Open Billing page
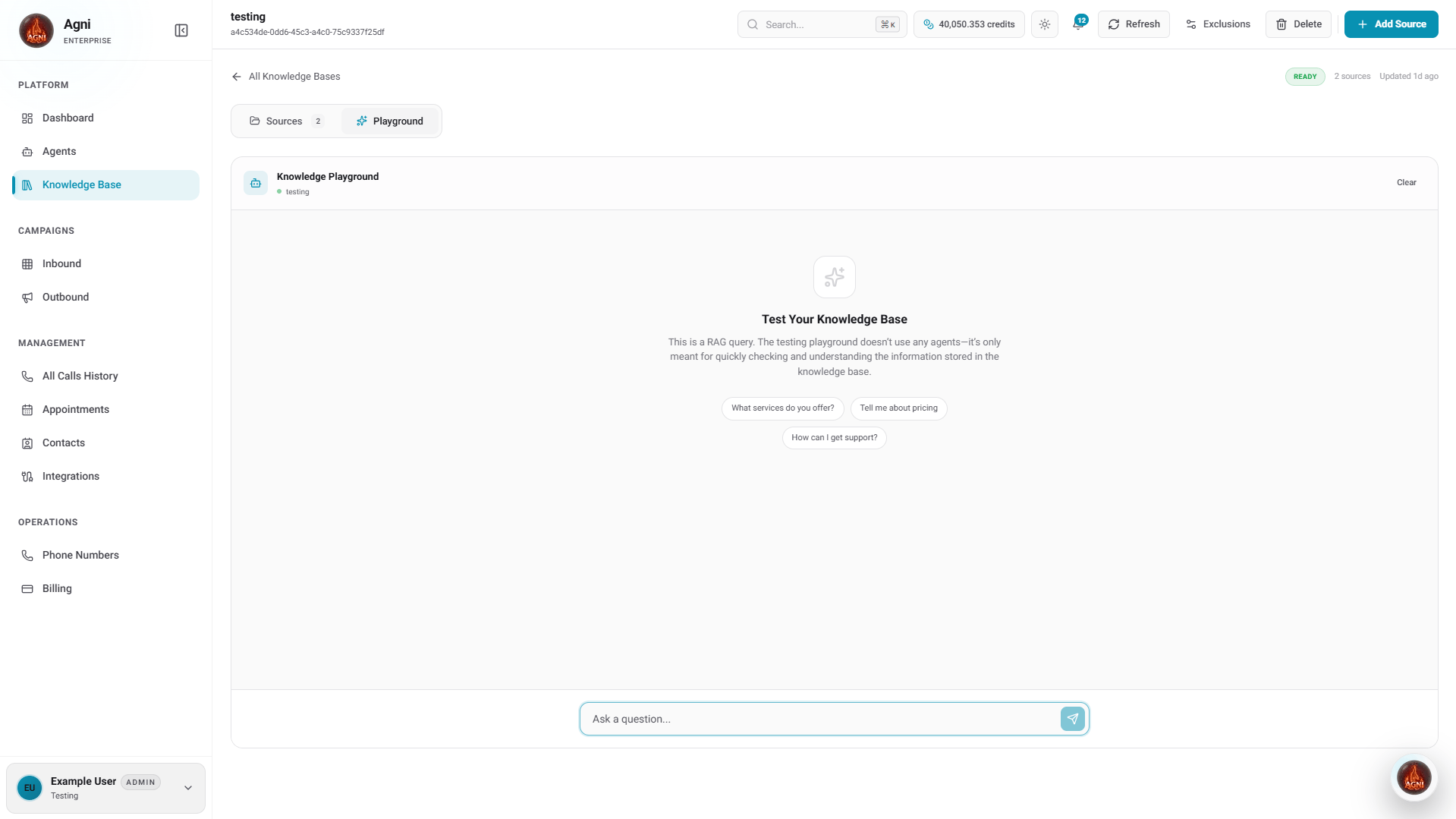Viewport: 1456px width, 819px height. 105,588
